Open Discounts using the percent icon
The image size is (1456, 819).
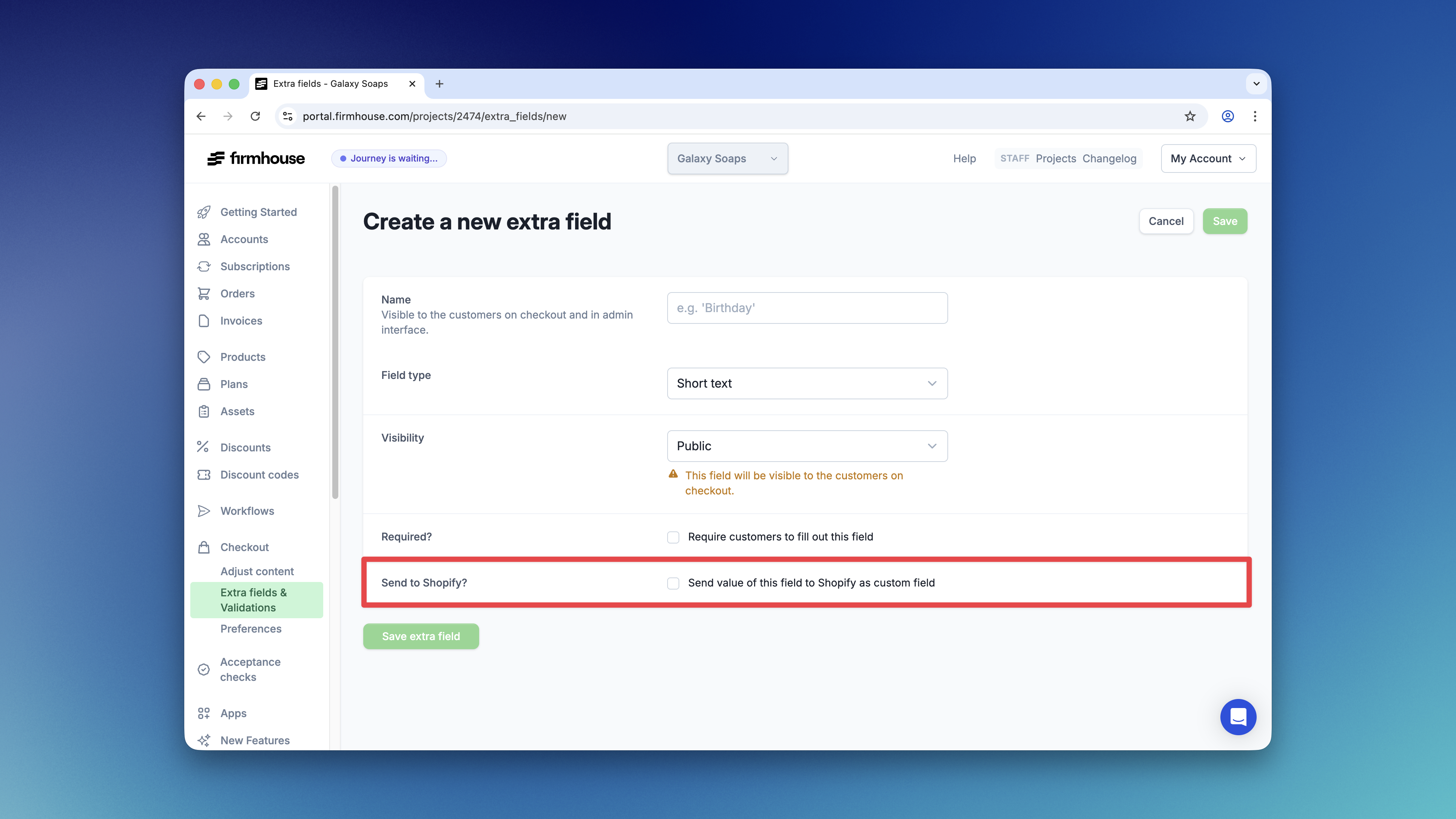[204, 447]
